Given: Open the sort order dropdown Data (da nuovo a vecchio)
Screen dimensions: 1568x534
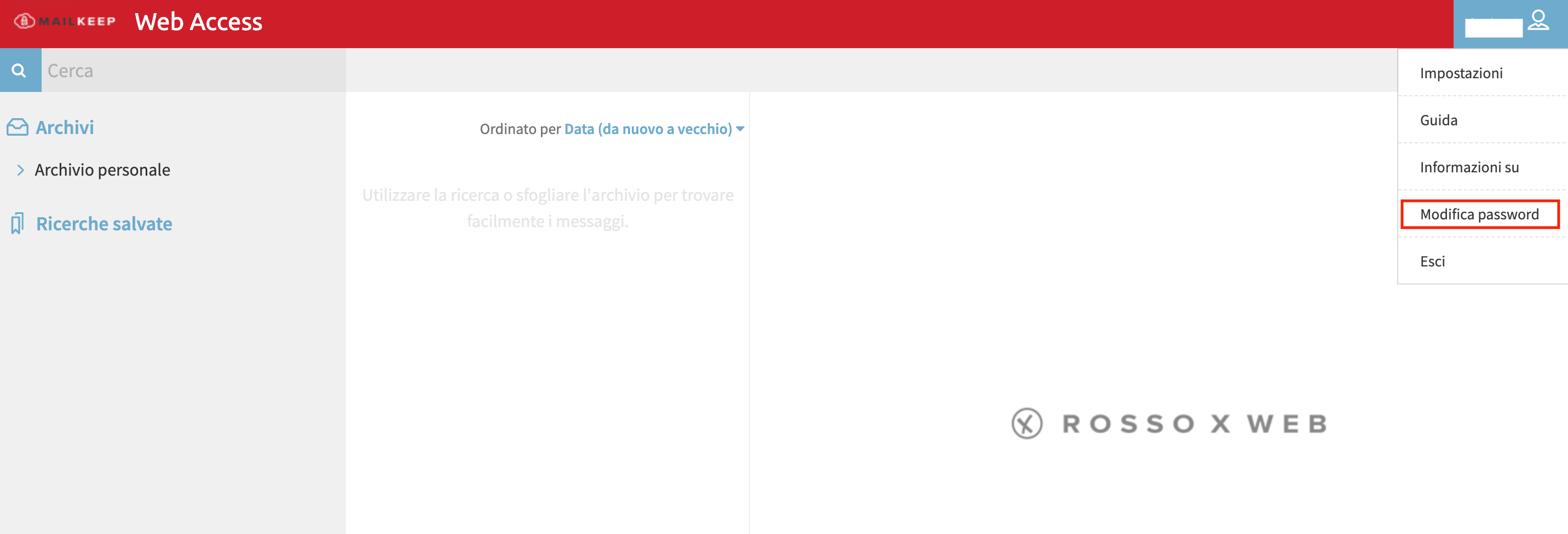Looking at the screenshot, I should point(654,129).
